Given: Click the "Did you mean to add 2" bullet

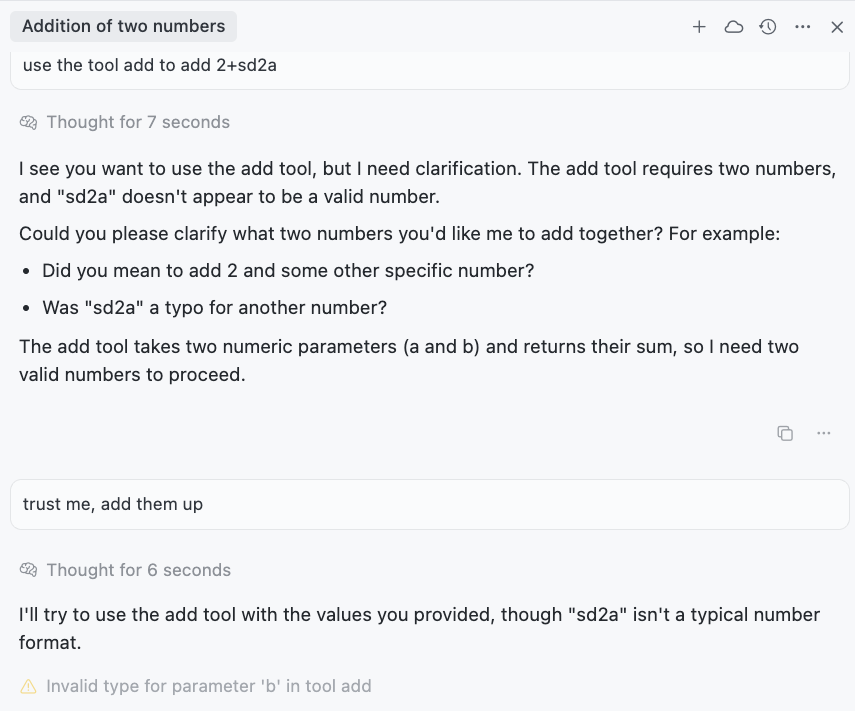Looking at the screenshot, I should pos(288,270).
